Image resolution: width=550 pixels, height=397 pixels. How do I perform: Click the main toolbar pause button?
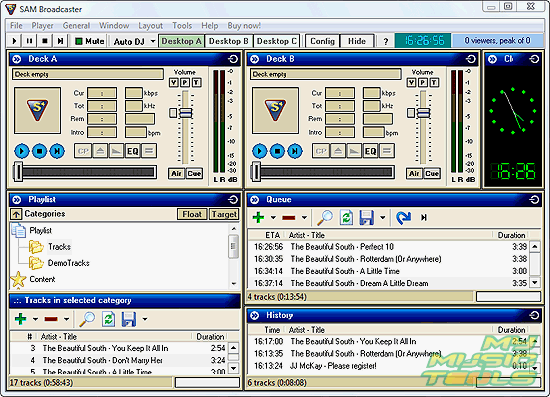coord(29,41)
